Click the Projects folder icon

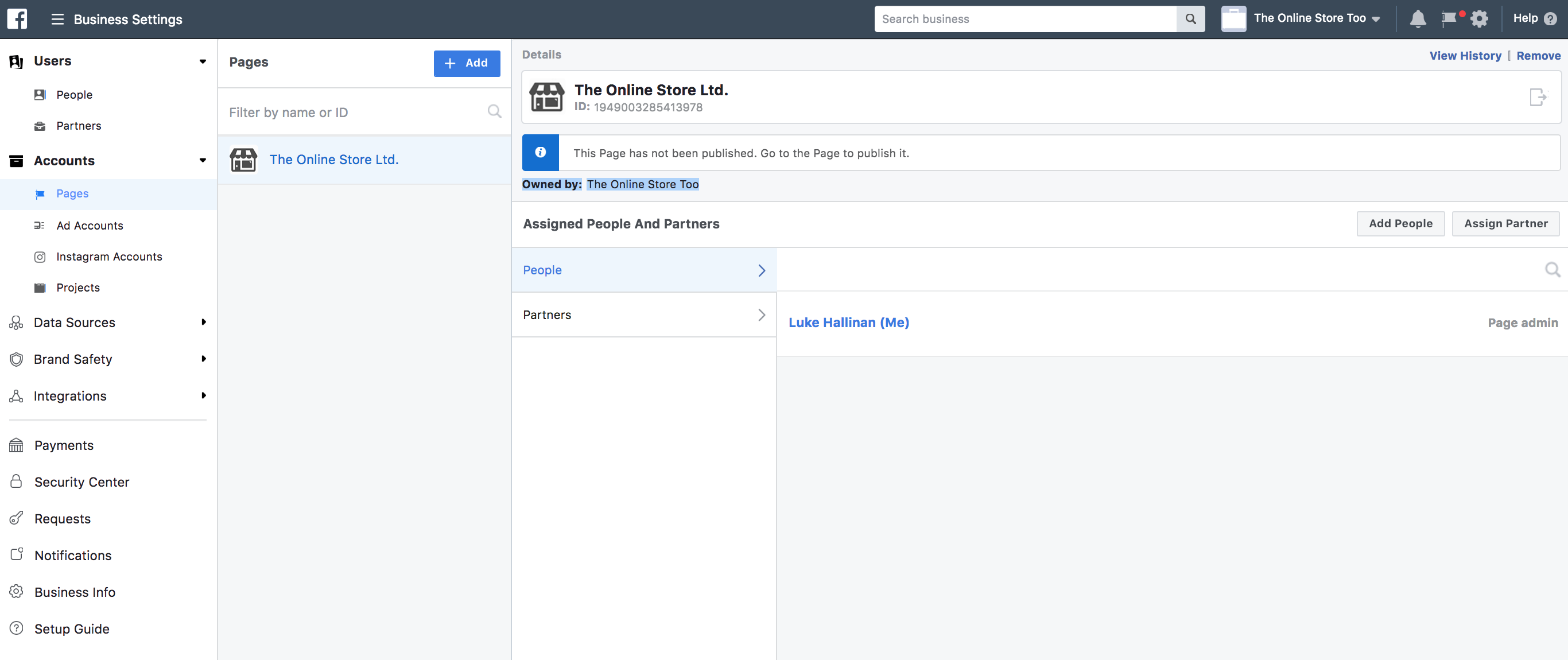40,288
